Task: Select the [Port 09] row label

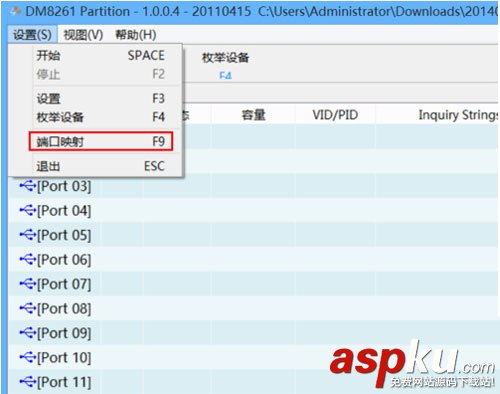Action: [64, 333]
